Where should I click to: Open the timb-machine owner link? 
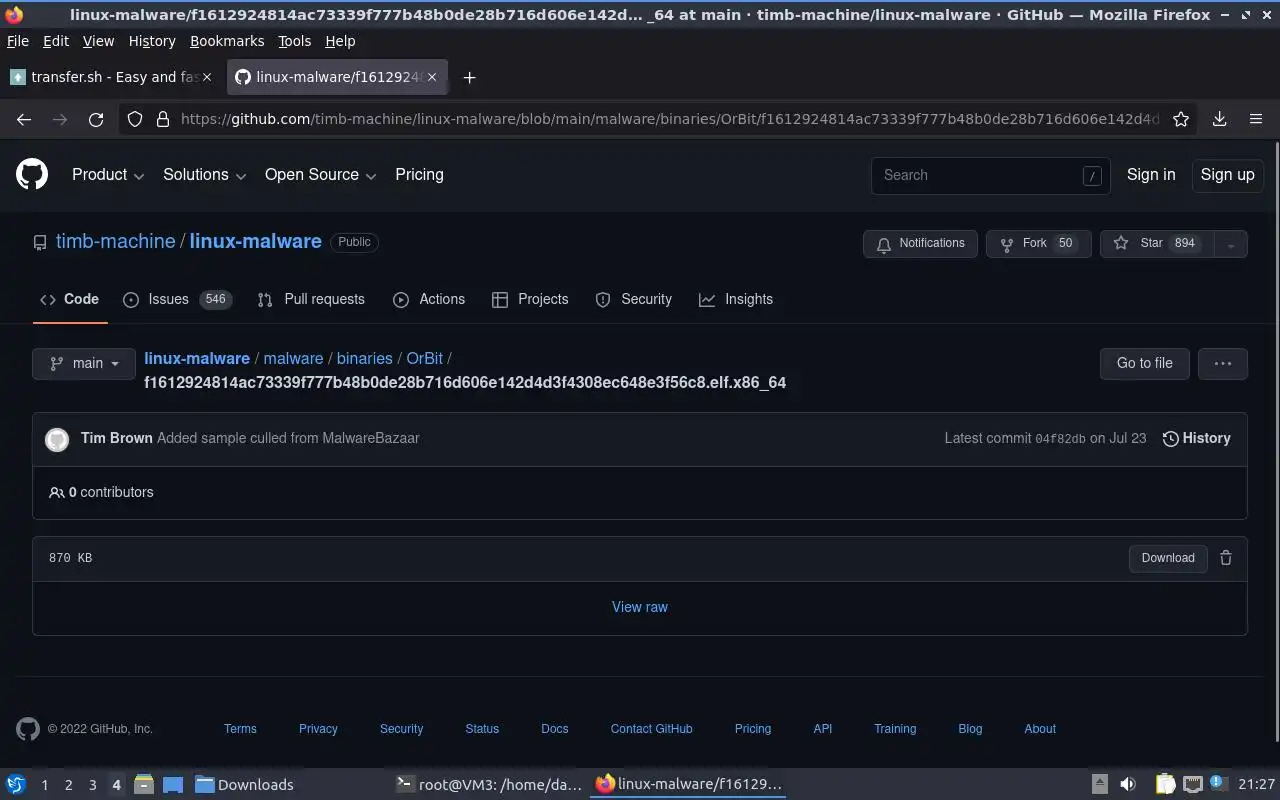[x=115, y=241]
